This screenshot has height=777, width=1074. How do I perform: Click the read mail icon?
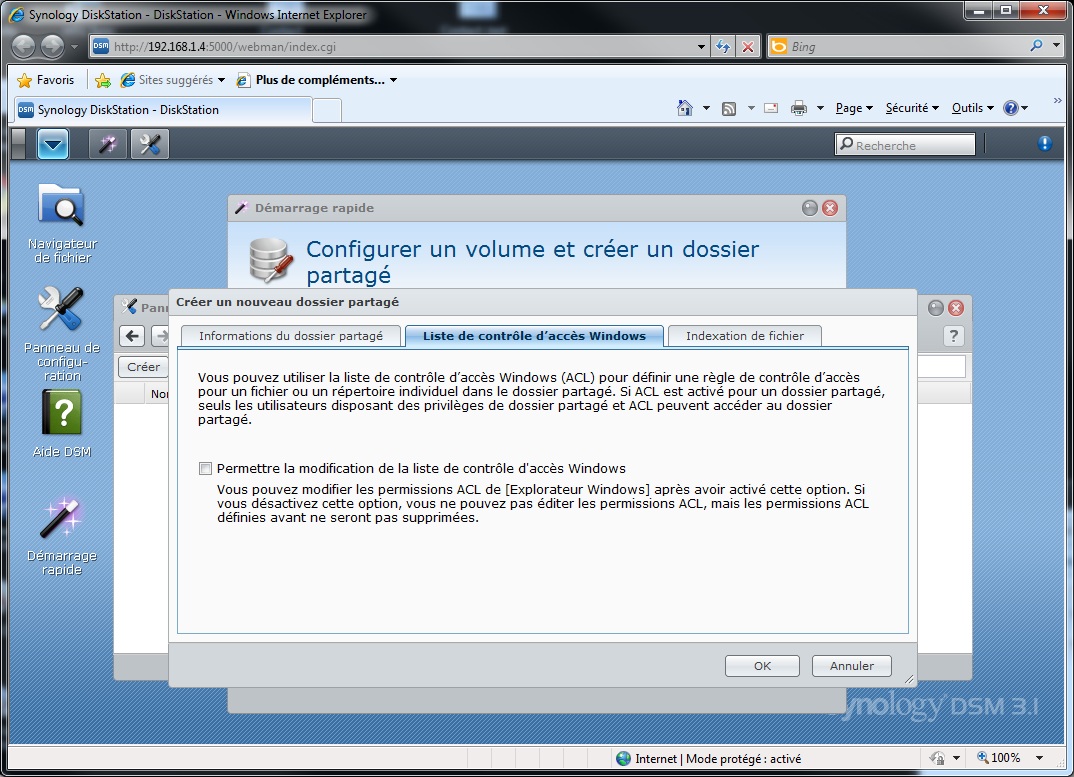pos(771,108)
